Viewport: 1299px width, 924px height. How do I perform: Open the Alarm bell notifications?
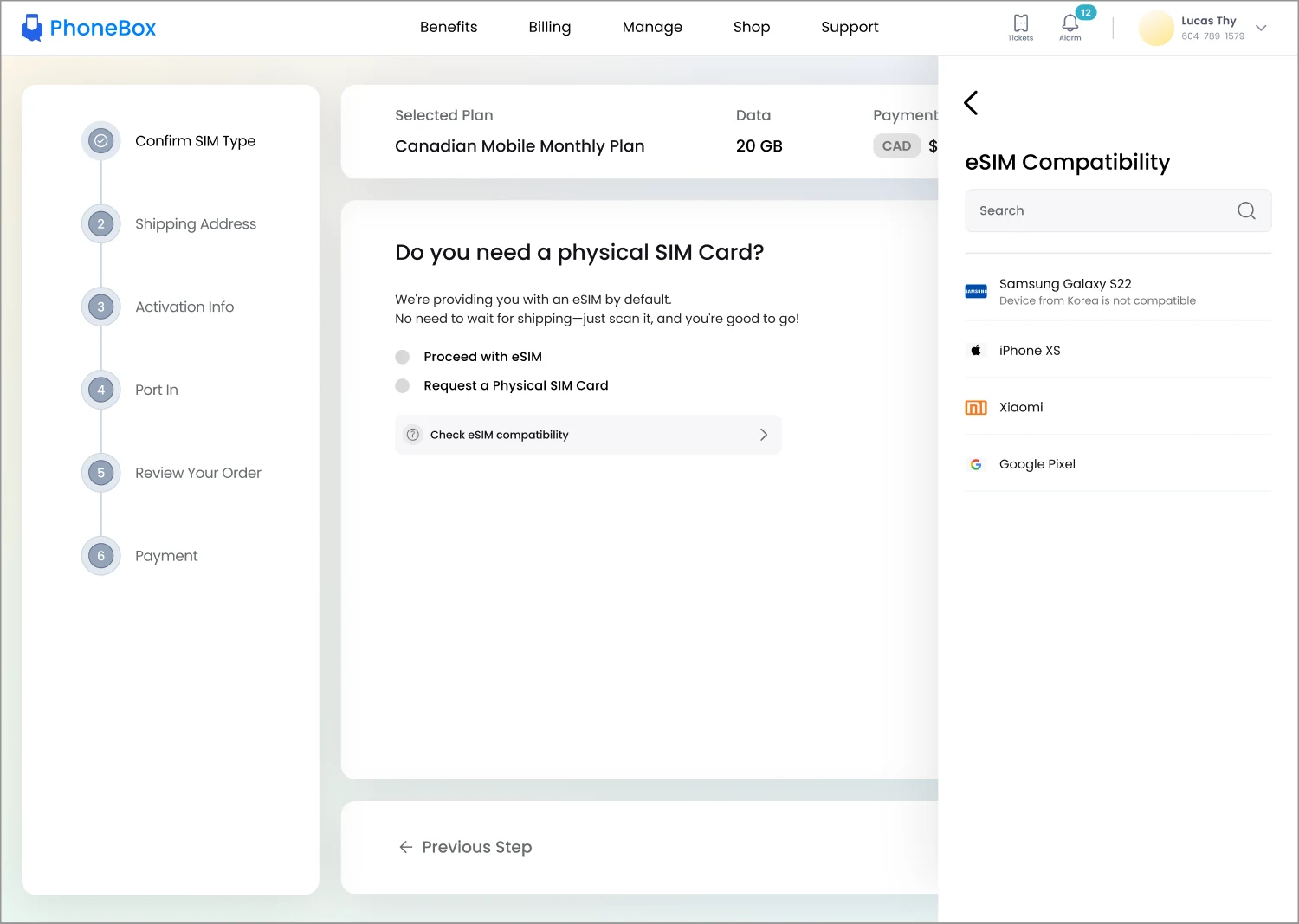tap(1070, 28)
